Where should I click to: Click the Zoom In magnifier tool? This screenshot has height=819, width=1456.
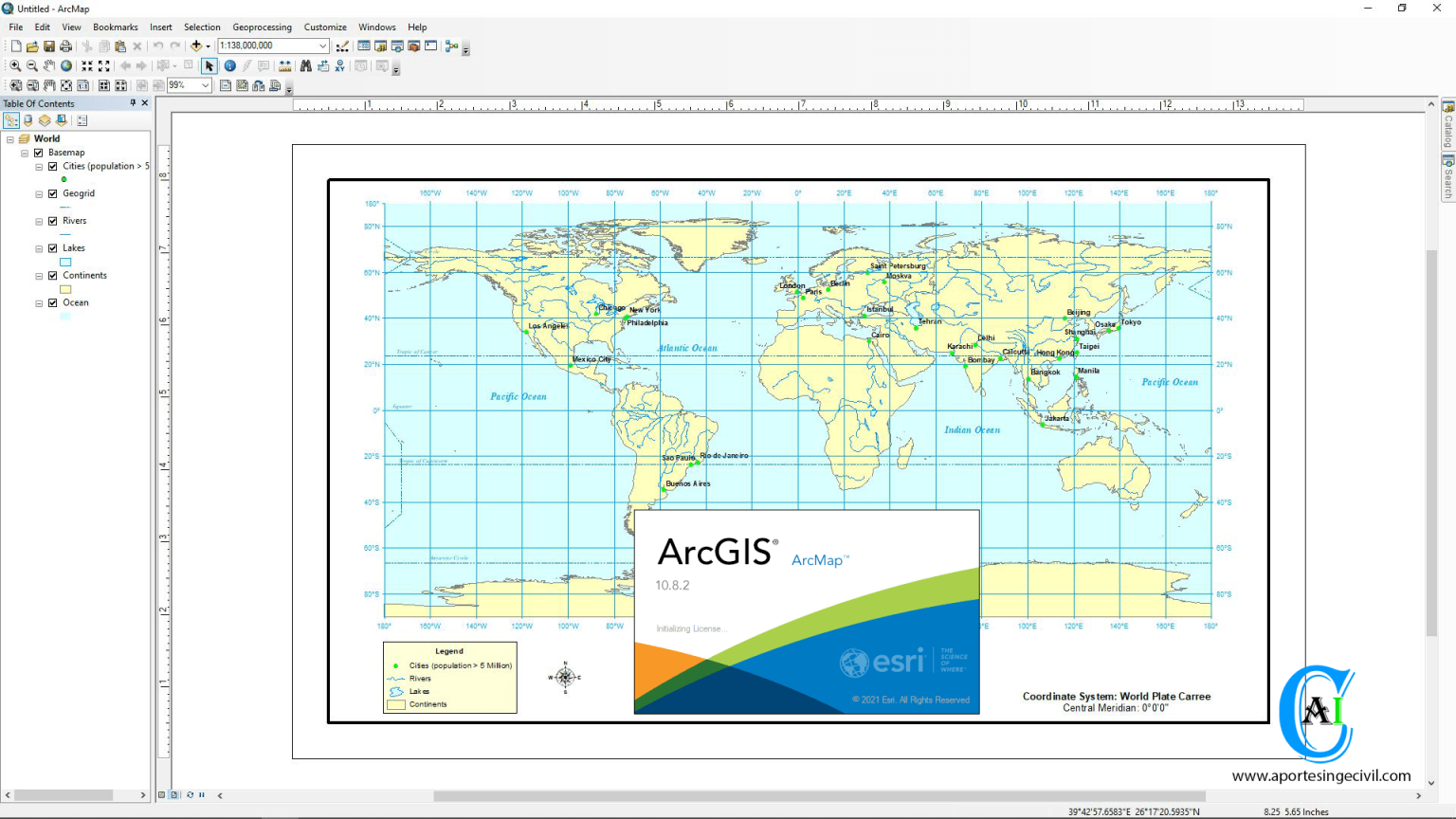point(15,66)
